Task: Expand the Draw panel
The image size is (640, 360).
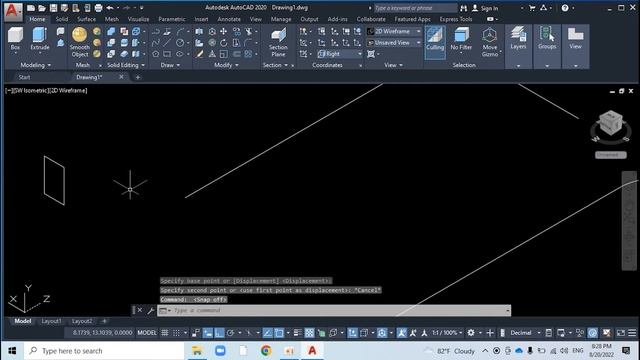Action: click(170, 65)
